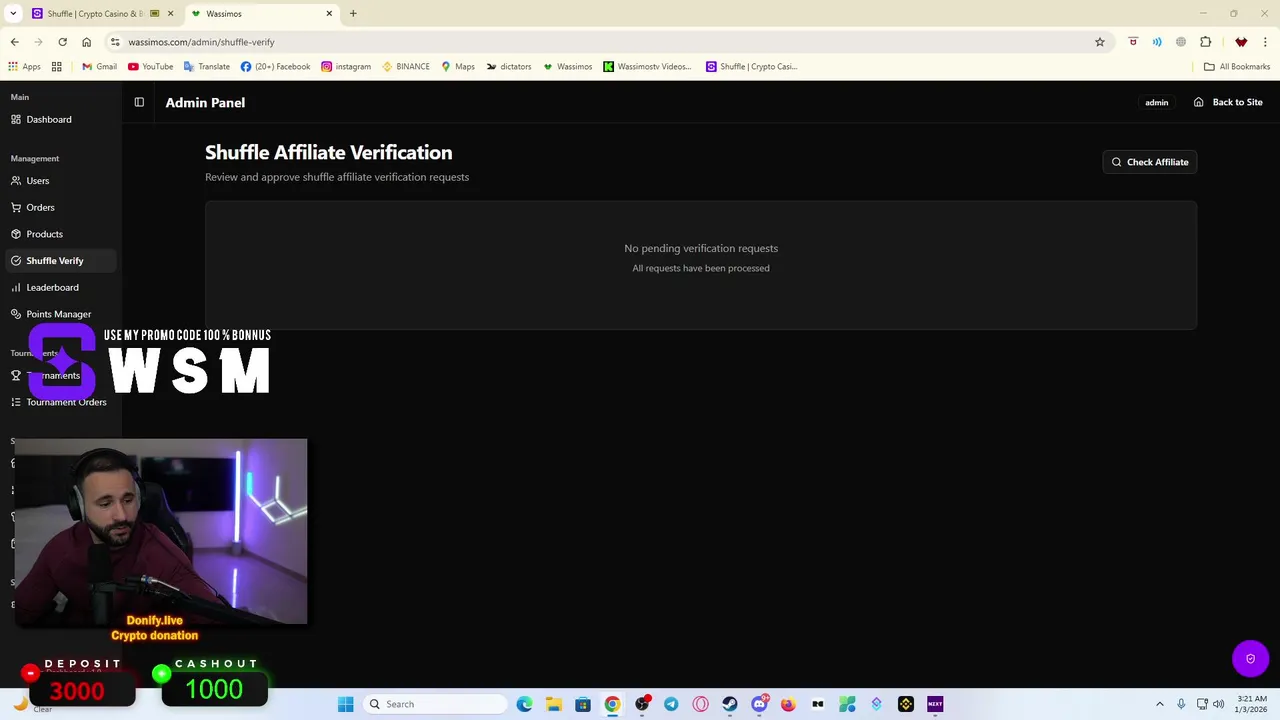Switch to the Wassimos browser tab

260,14
